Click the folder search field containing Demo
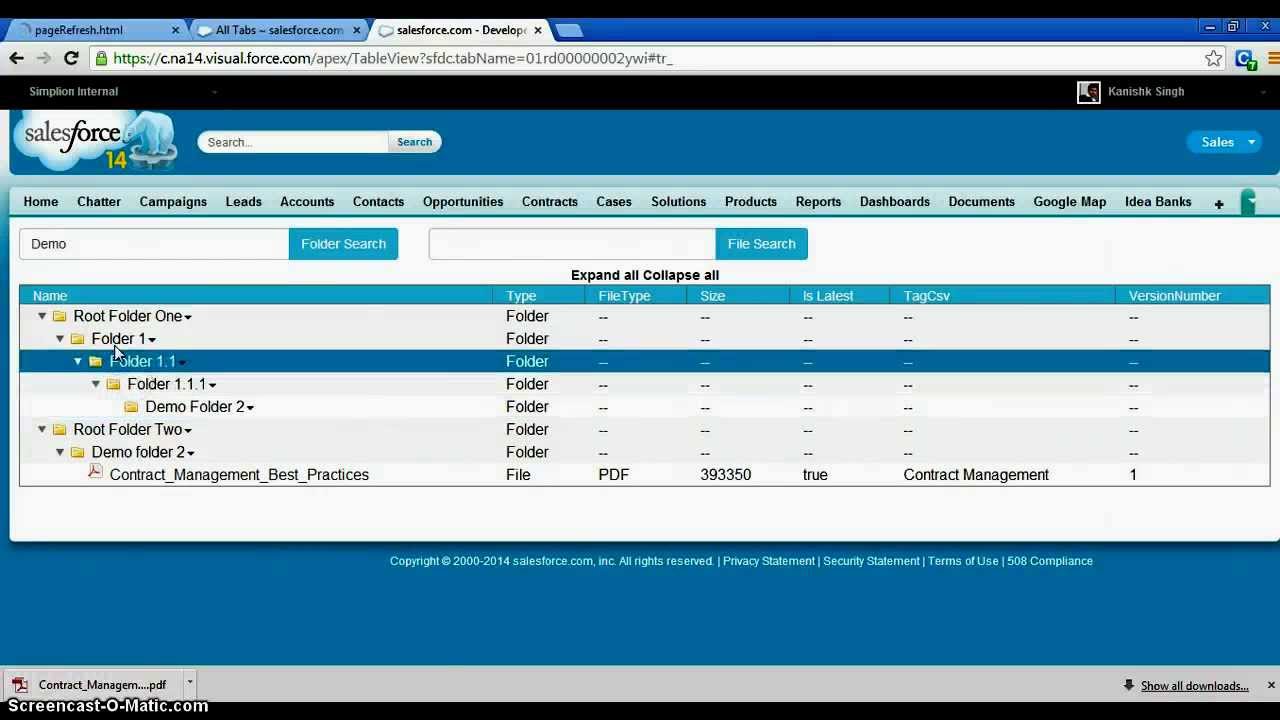Screen dimensions: 1280x720 tap(154, 244)
